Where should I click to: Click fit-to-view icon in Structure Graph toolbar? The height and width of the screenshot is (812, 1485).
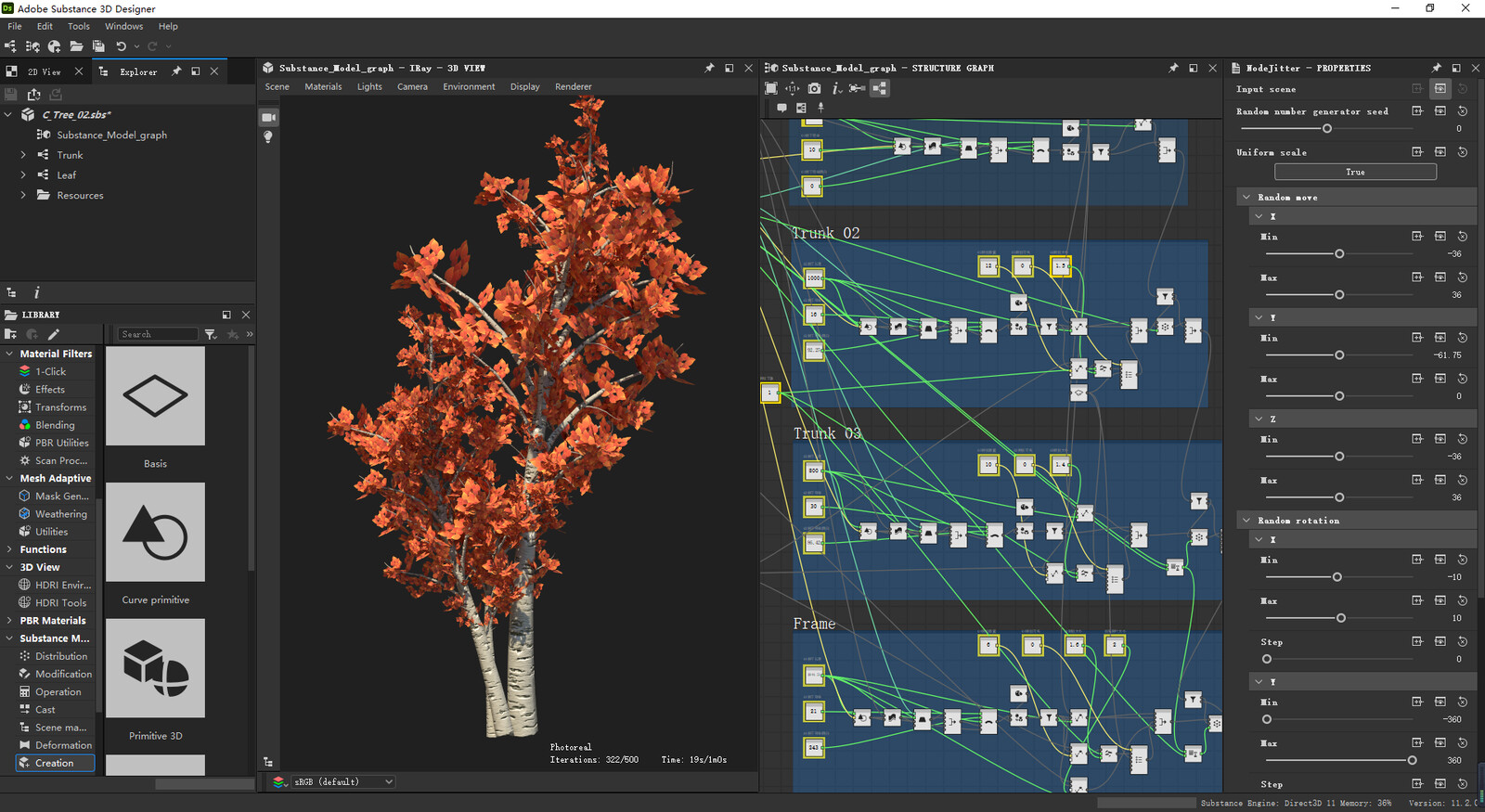[770, 88]
